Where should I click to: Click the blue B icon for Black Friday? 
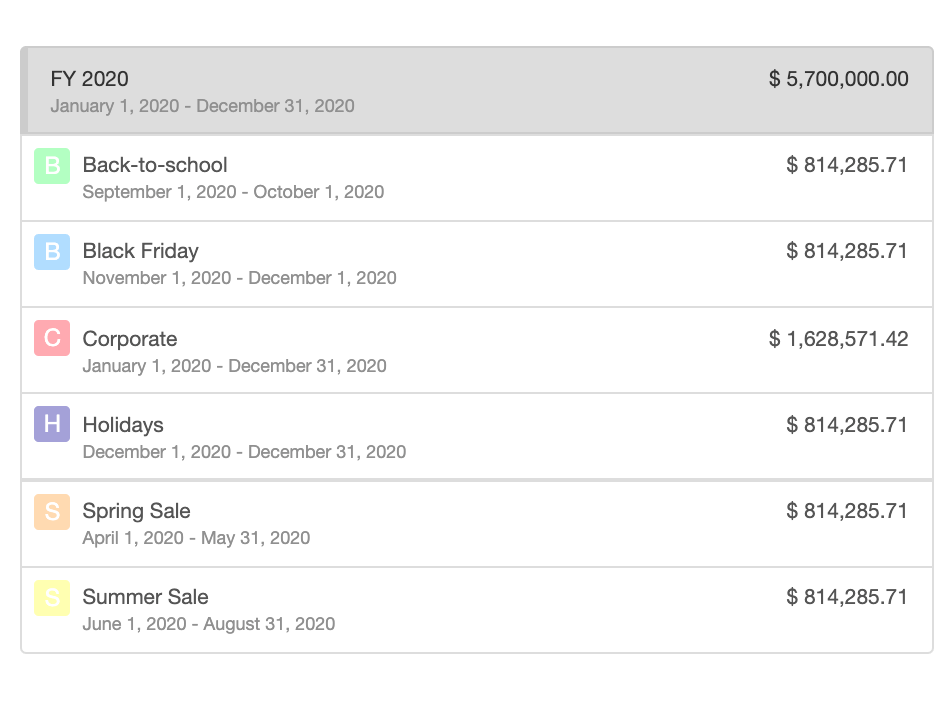[x=52, y=252]
